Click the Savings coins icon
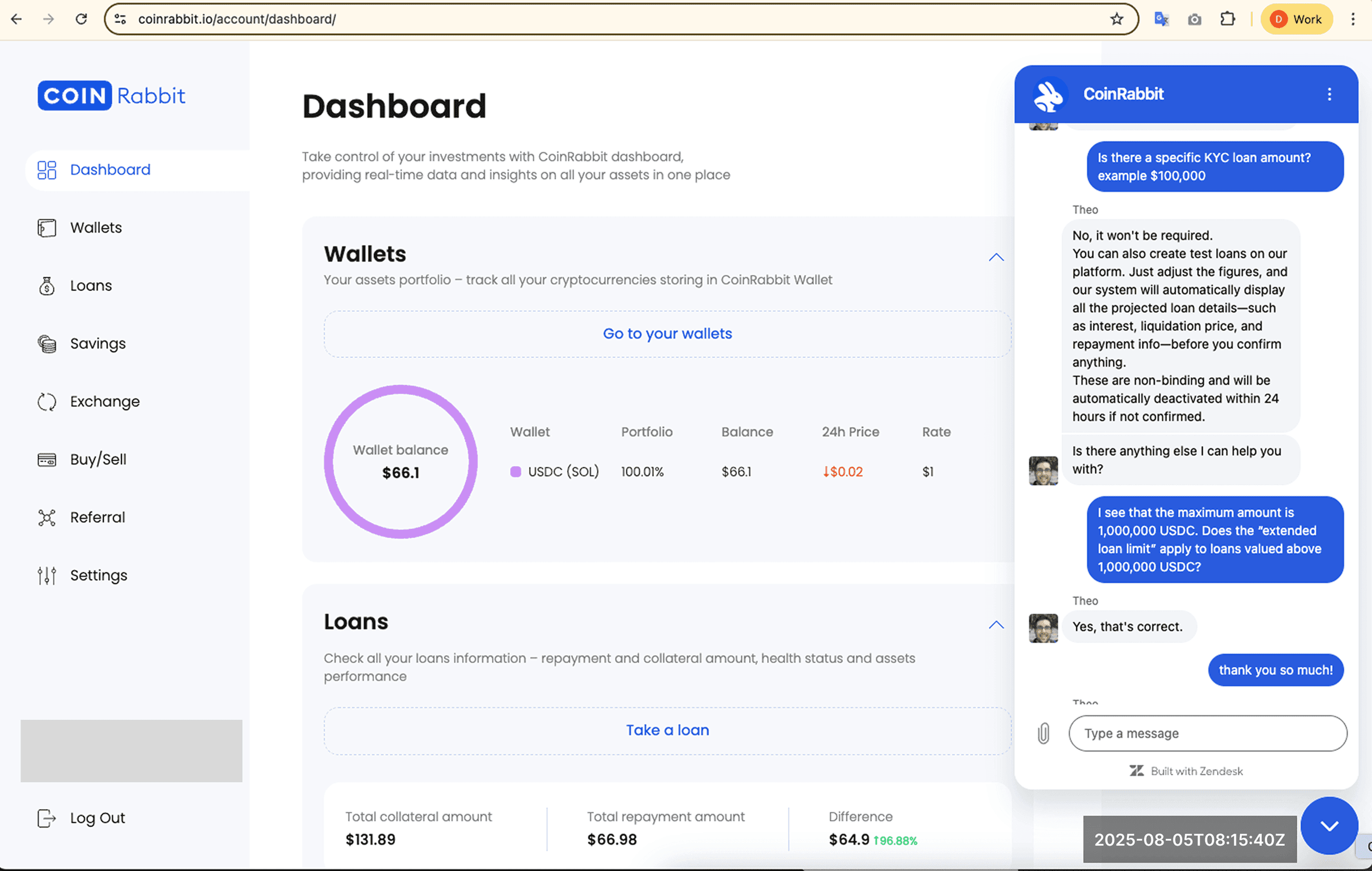1372x871 pixels. click(47, 344)
